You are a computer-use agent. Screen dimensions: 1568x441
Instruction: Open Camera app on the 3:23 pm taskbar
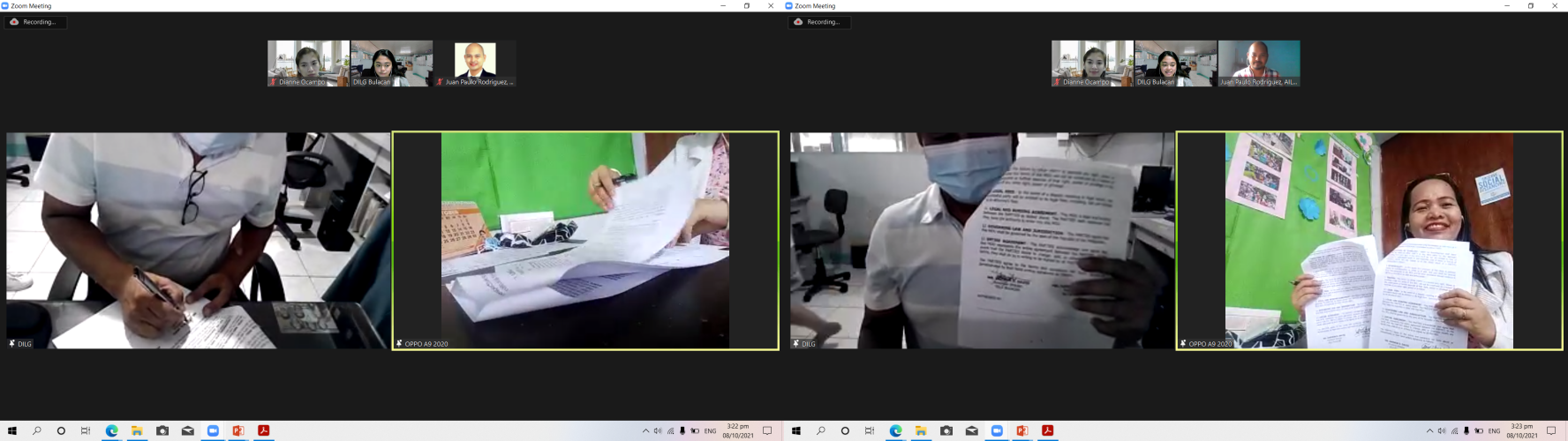tap(946, 431)
